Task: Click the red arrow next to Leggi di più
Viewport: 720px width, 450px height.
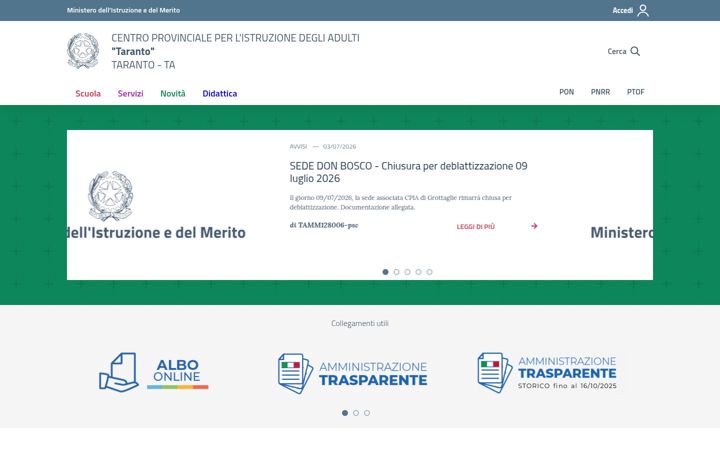Action: coord(534,226)
